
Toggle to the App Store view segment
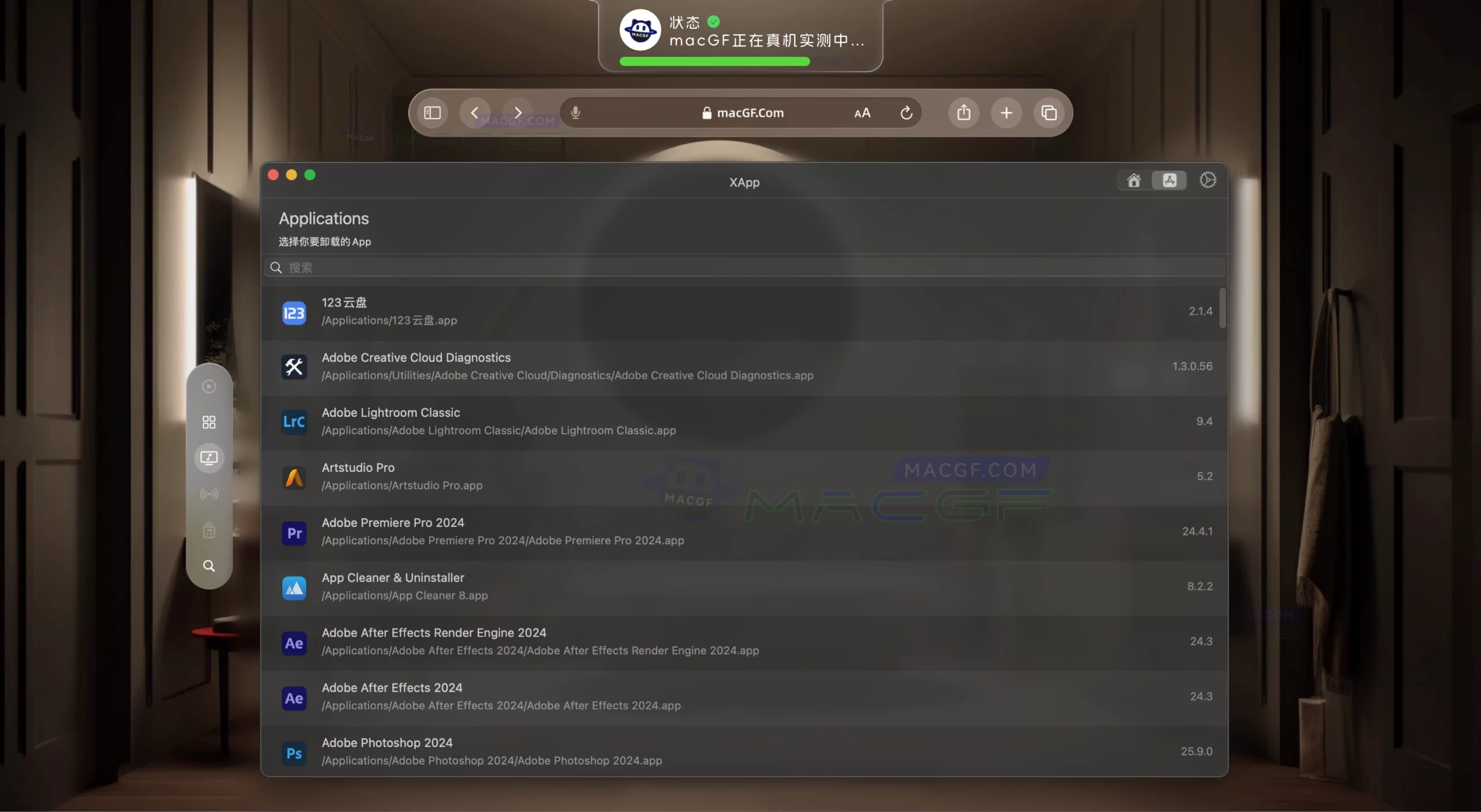click(1169, 180)
